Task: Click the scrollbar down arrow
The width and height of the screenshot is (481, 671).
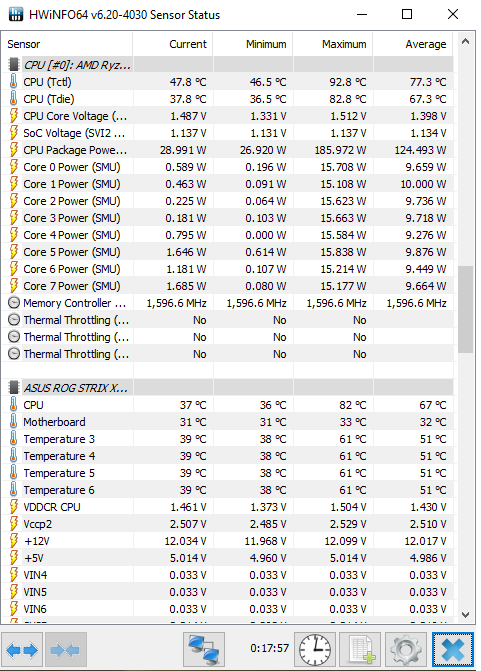Action: click(466, 615)
